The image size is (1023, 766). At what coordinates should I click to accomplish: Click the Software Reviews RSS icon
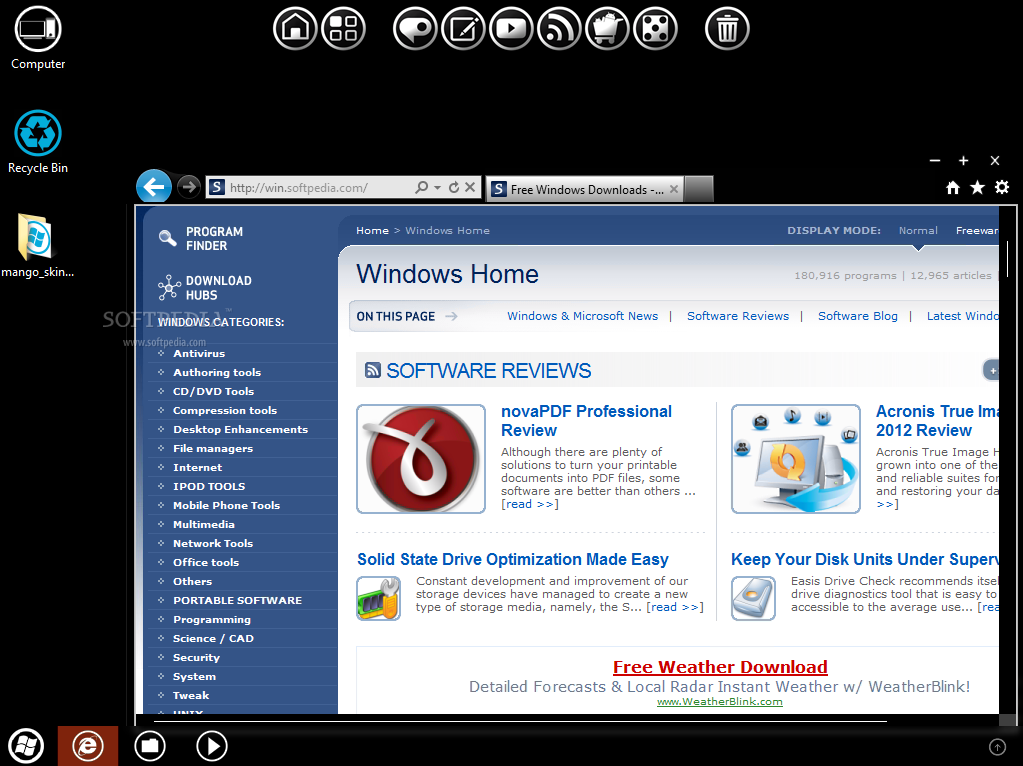[x=373, y=370]
